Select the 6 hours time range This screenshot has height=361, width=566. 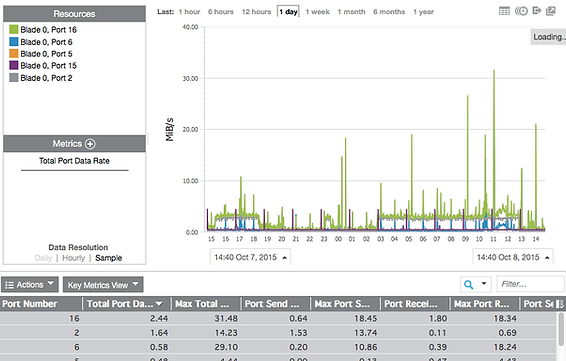point(221,12)
